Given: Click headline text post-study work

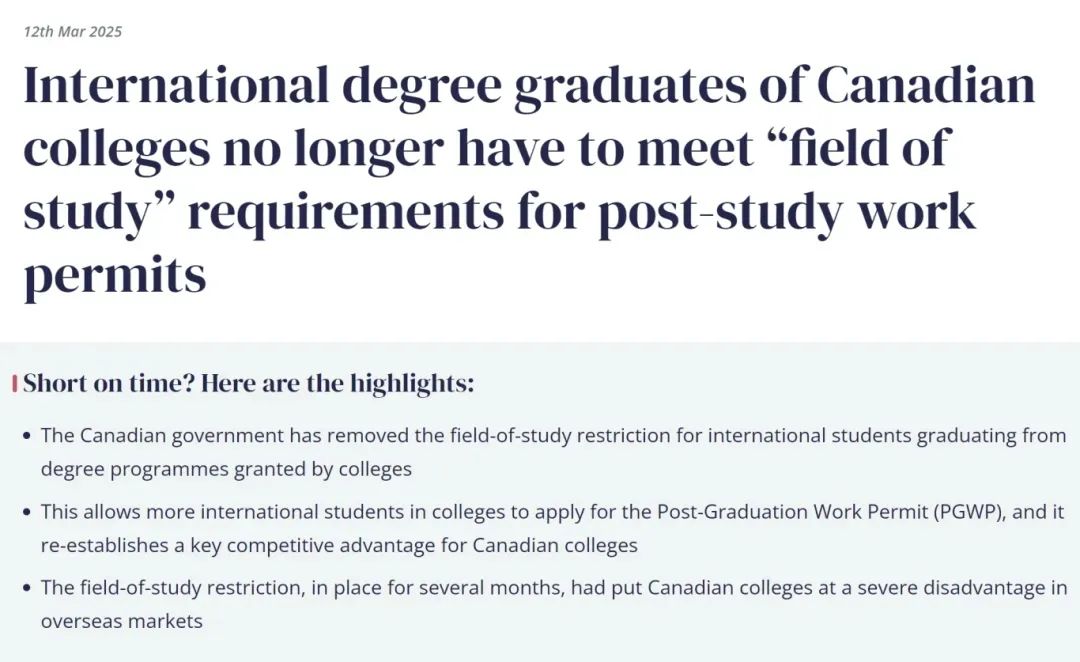Looking at the screenshot, I should click(x=787, y=213).
